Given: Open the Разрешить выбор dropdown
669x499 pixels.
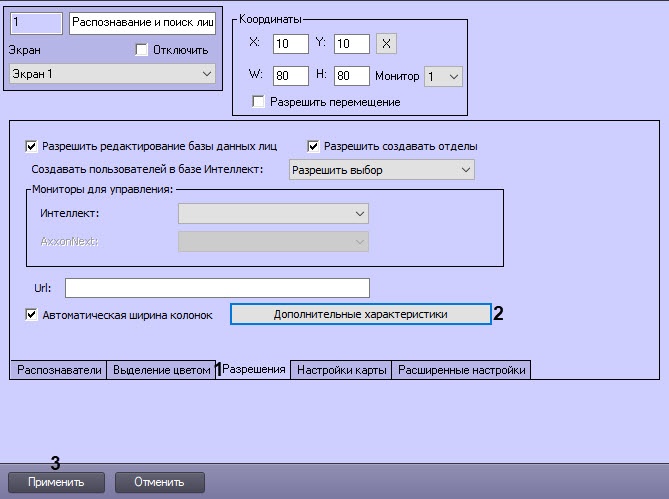Looking at the screenshot, I should [x=381, y=170].
